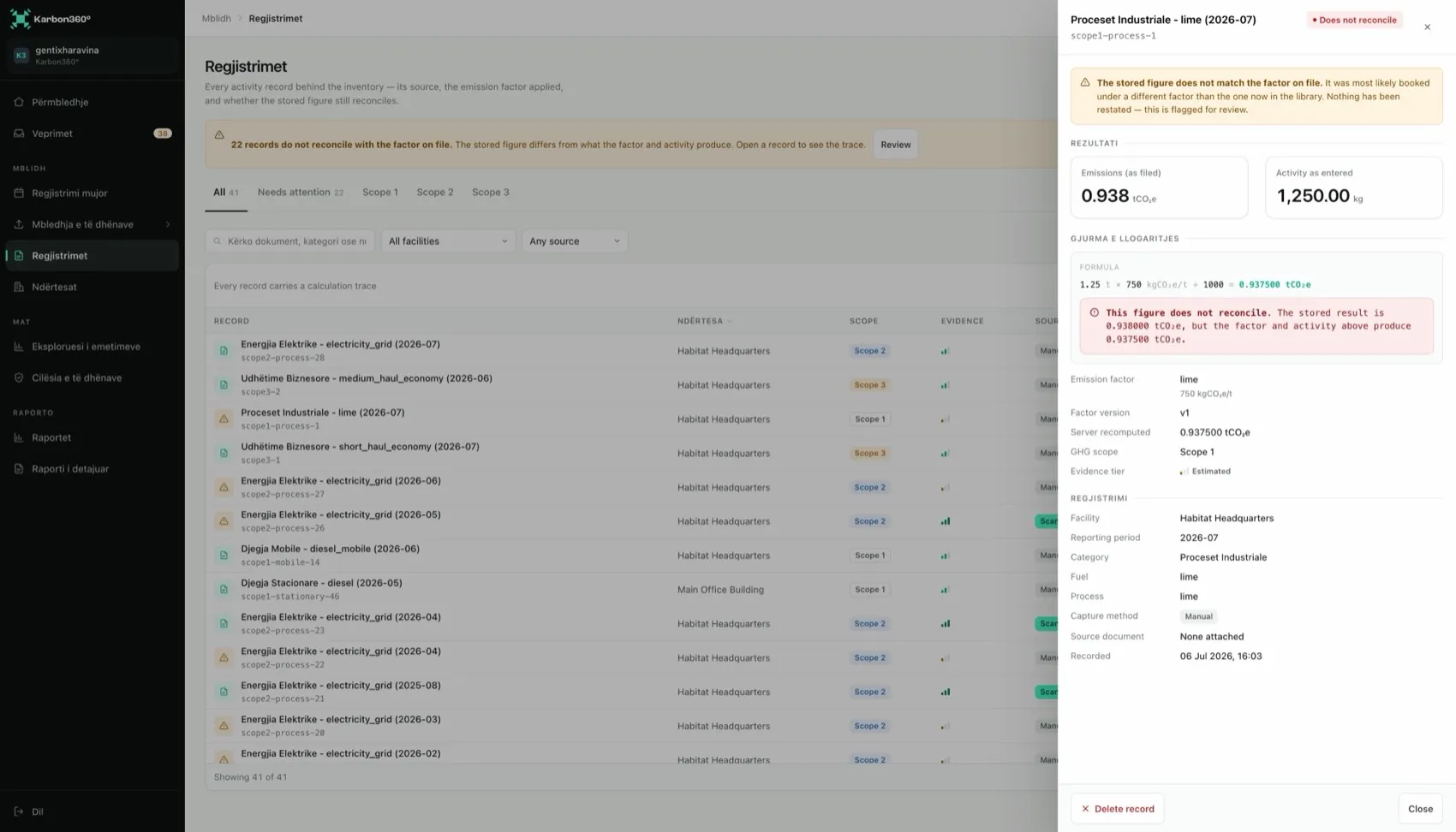Click the Delete record button
The height and width of the screenshot is (832, 1456).
coord(1118,809)
